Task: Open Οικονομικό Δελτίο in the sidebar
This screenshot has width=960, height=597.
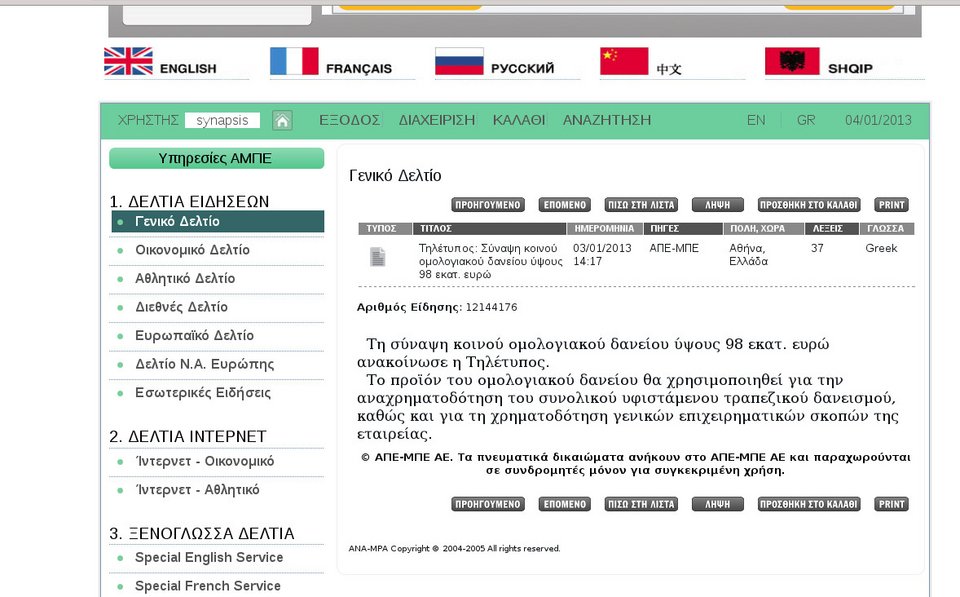Action: click(x=192, y=250)
